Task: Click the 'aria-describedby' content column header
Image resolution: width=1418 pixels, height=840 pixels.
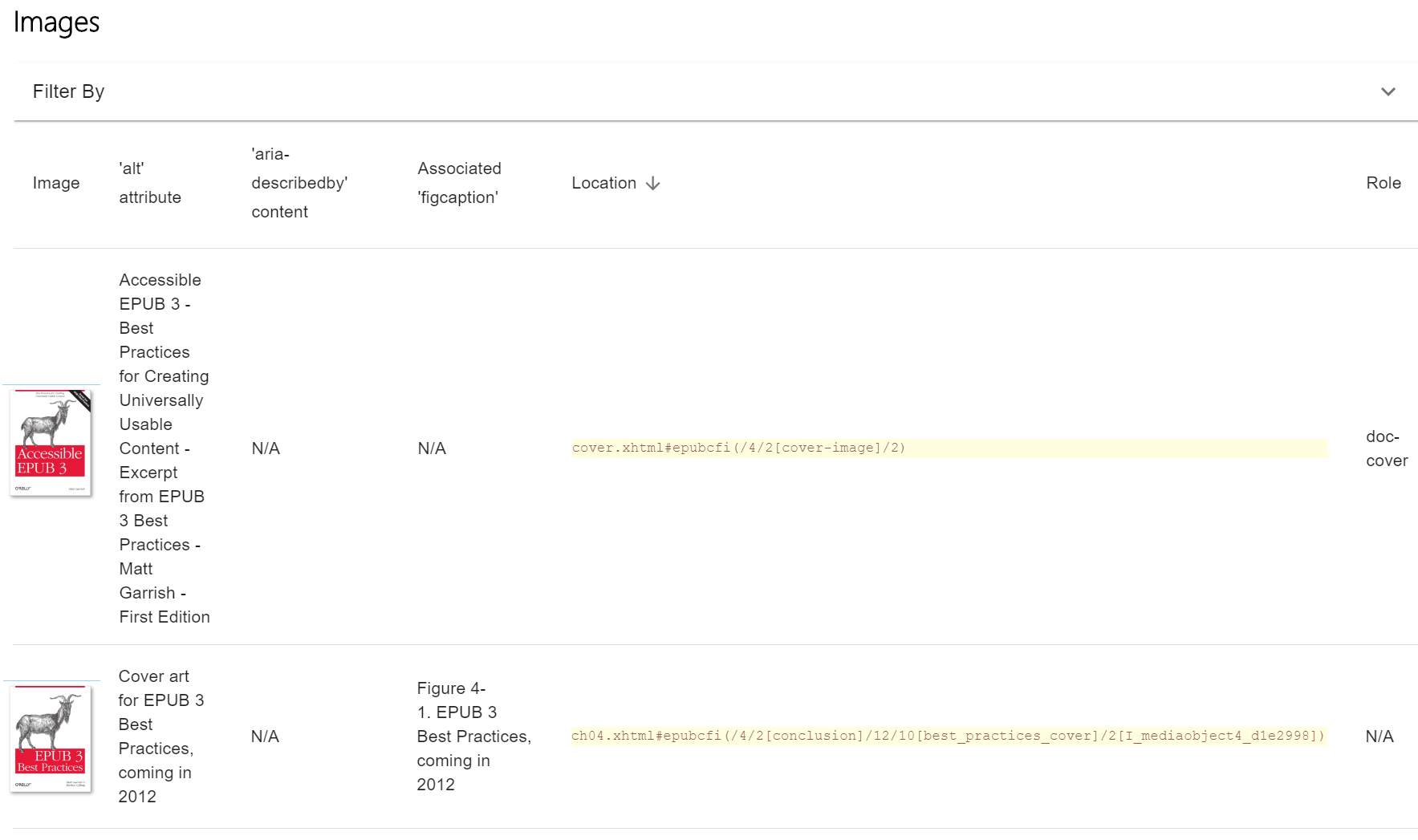Action: pos(299,183)
